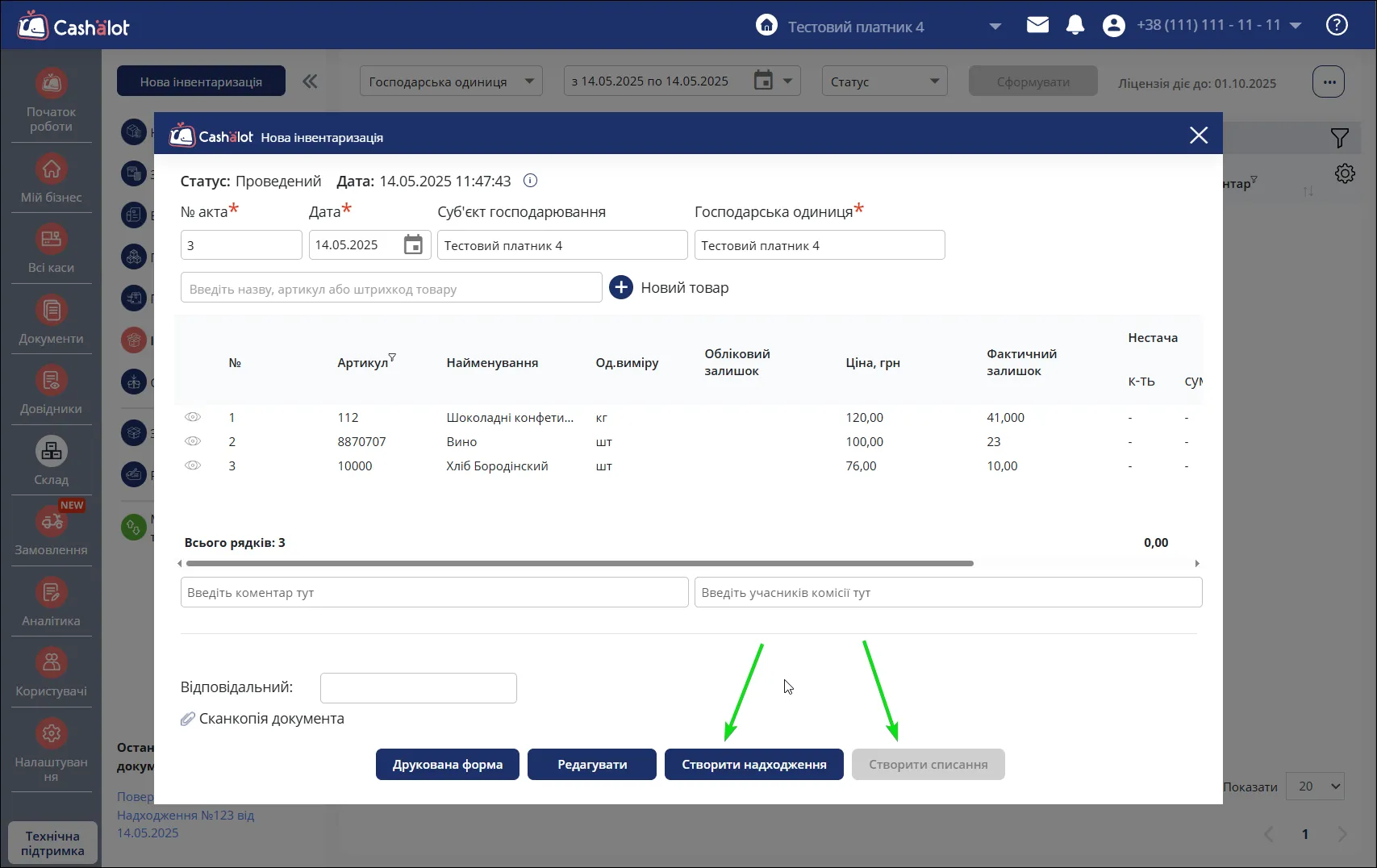Open notifications bell
The width and height of the screenshot is (1377, 868).
click(x=1074, y=25)
